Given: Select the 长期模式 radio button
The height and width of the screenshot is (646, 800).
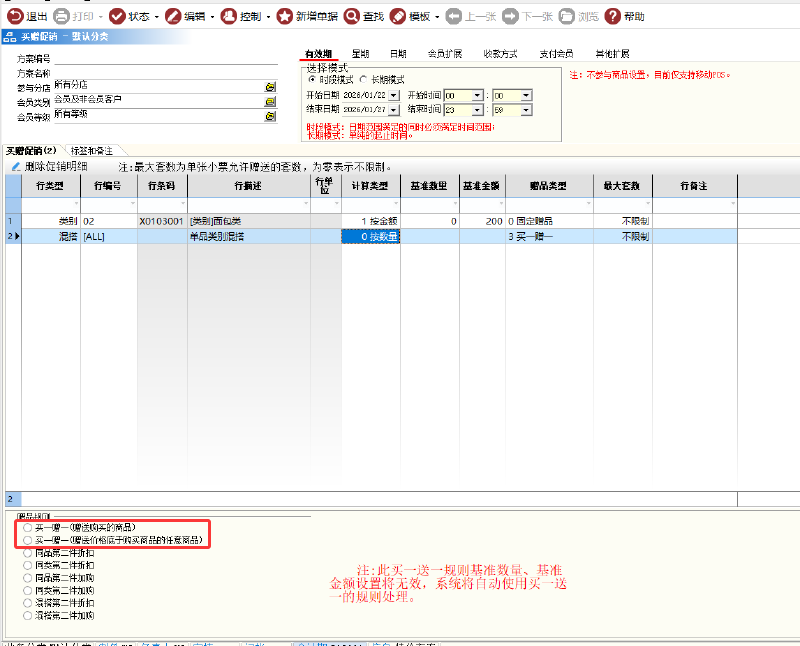Looking at the screenshot, I should 363,79.
